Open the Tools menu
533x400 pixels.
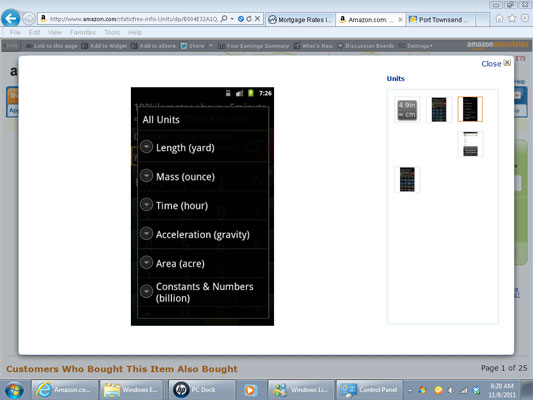pyautogui.click(x=112, y=33)
